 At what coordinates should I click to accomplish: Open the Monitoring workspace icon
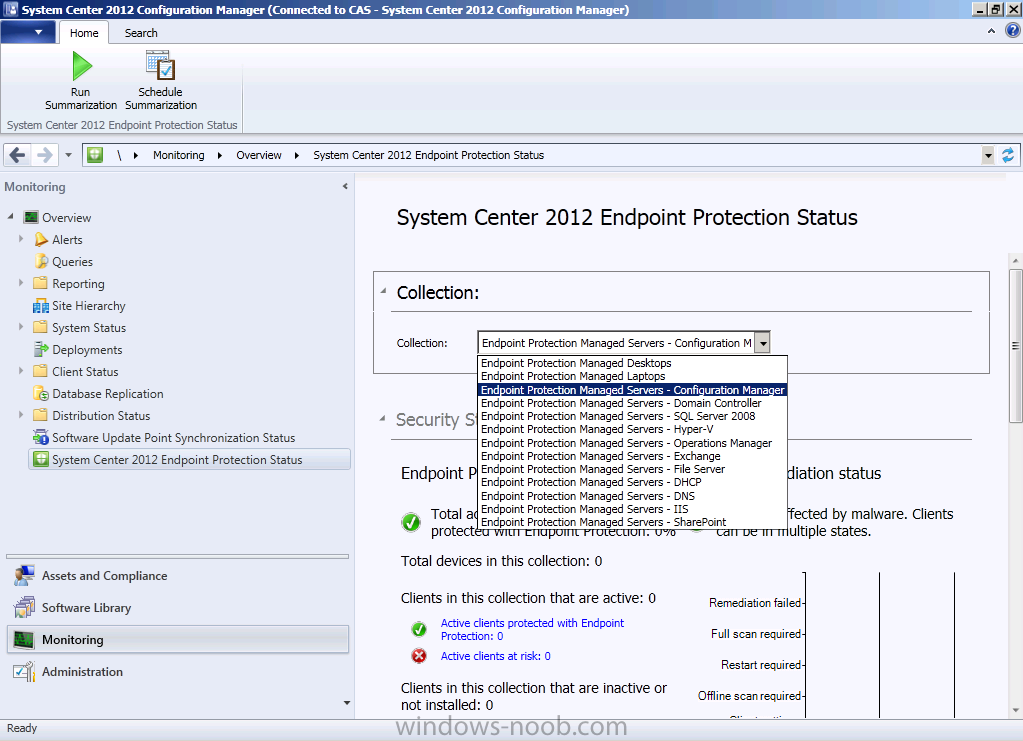coord(25,639)
